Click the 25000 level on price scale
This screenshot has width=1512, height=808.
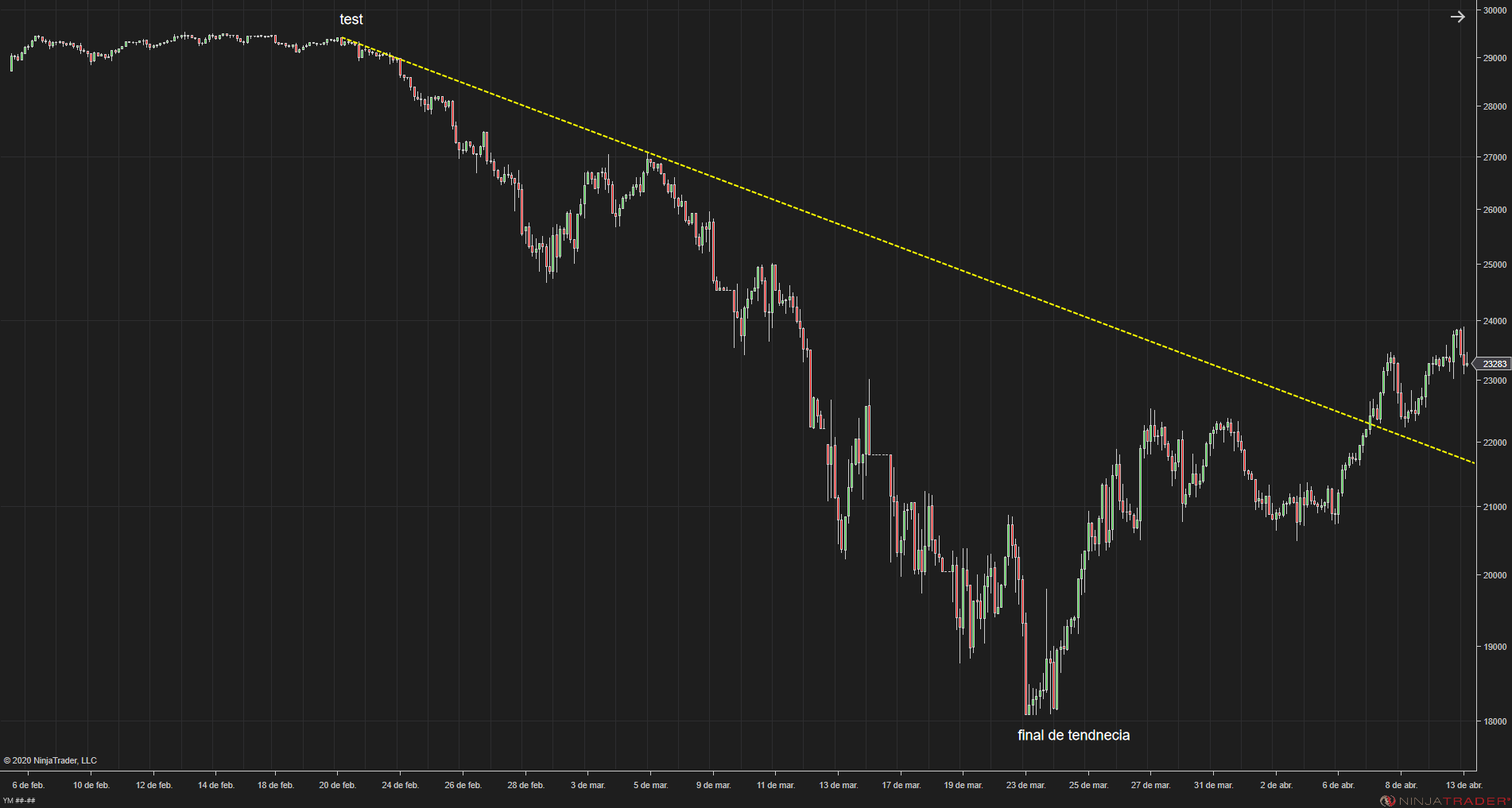pos(1495,265)
